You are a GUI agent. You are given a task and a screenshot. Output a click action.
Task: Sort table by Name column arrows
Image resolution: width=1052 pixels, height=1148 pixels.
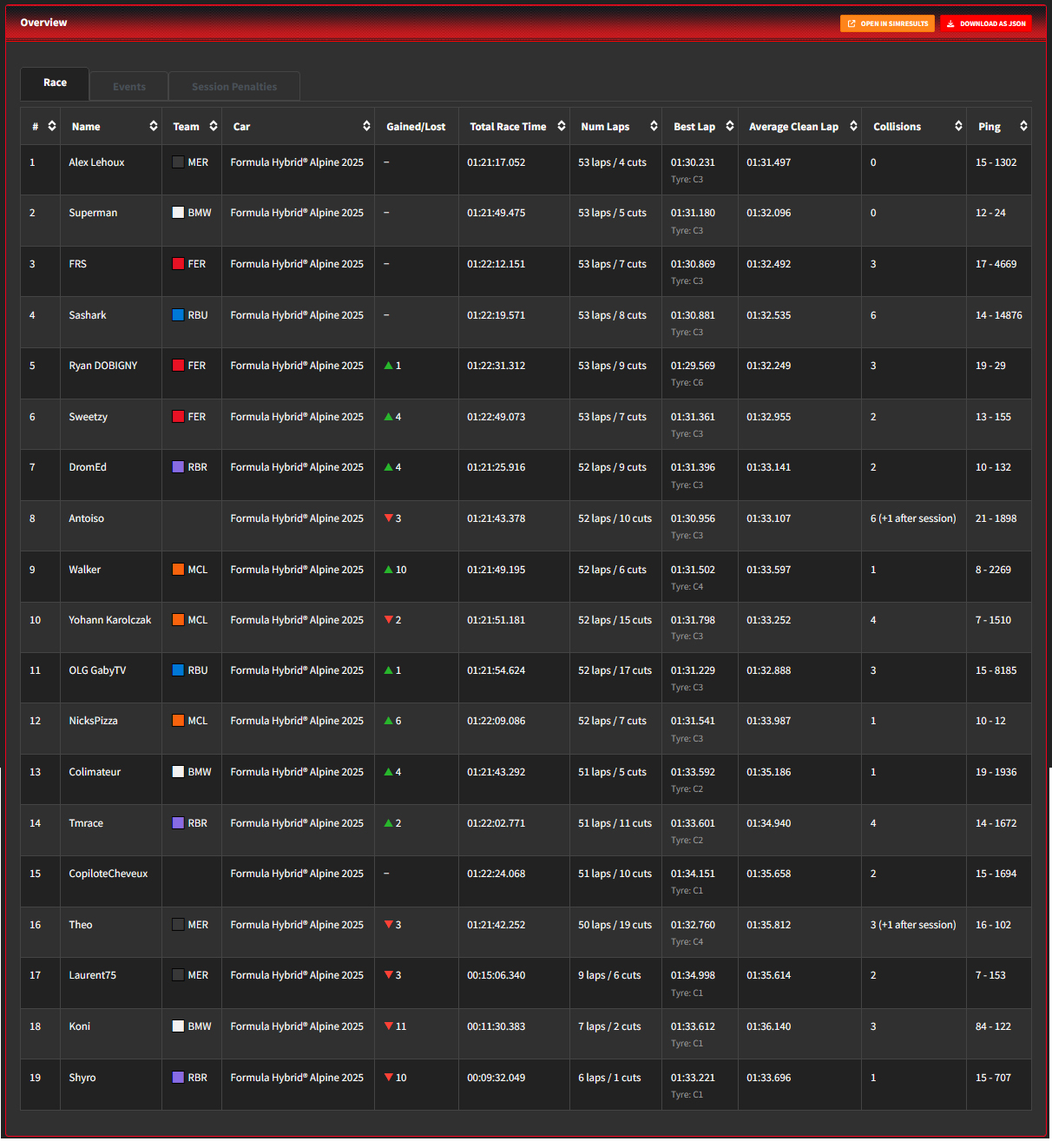click(154, 126)
